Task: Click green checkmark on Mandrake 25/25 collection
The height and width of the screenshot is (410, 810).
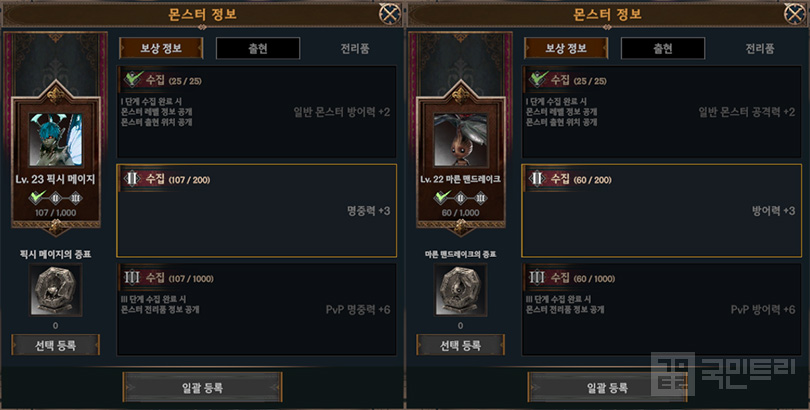Action: click(538, 79)
